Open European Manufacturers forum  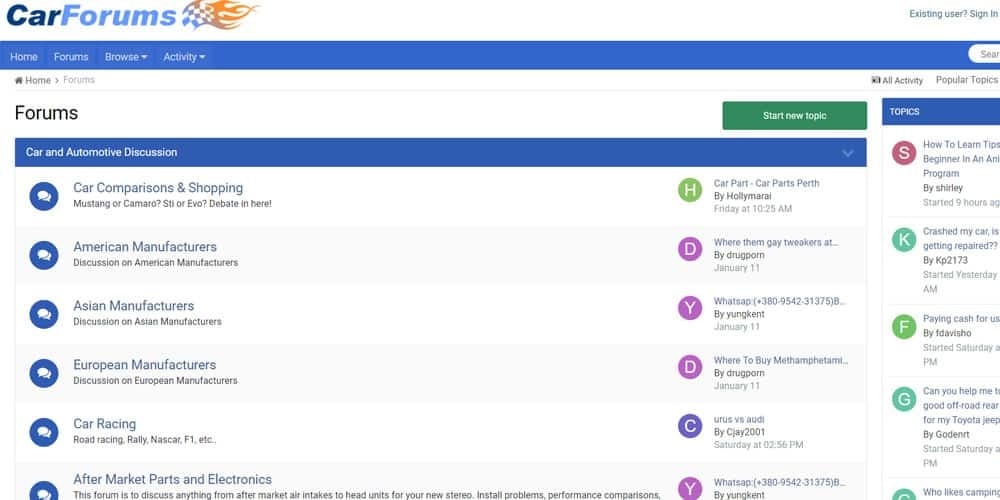coord(145,365)
